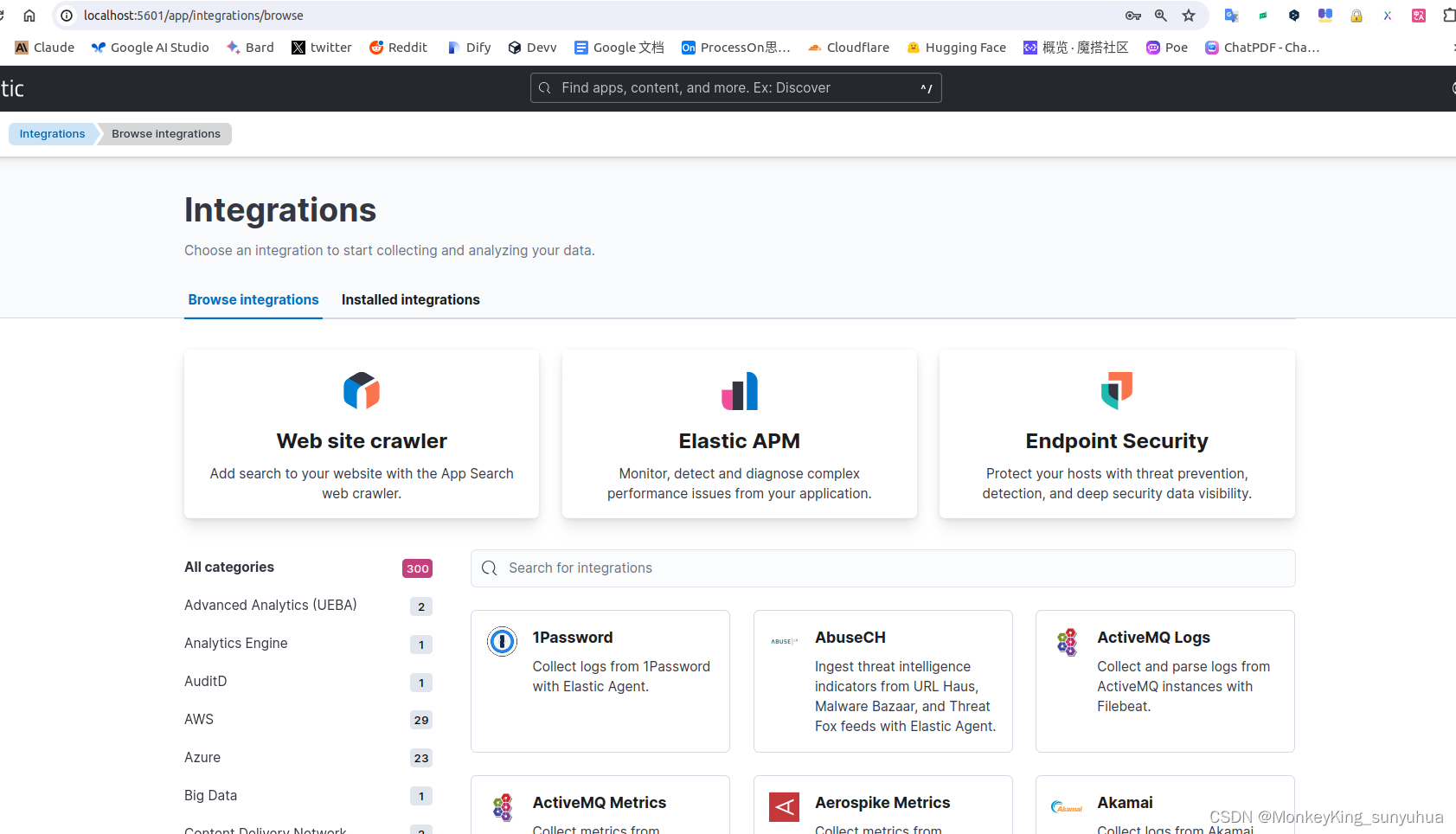The width and height of the screenshot is (1456, 834).
Task: Open the Bard bookmark
Action: click(x=250, y=48)
